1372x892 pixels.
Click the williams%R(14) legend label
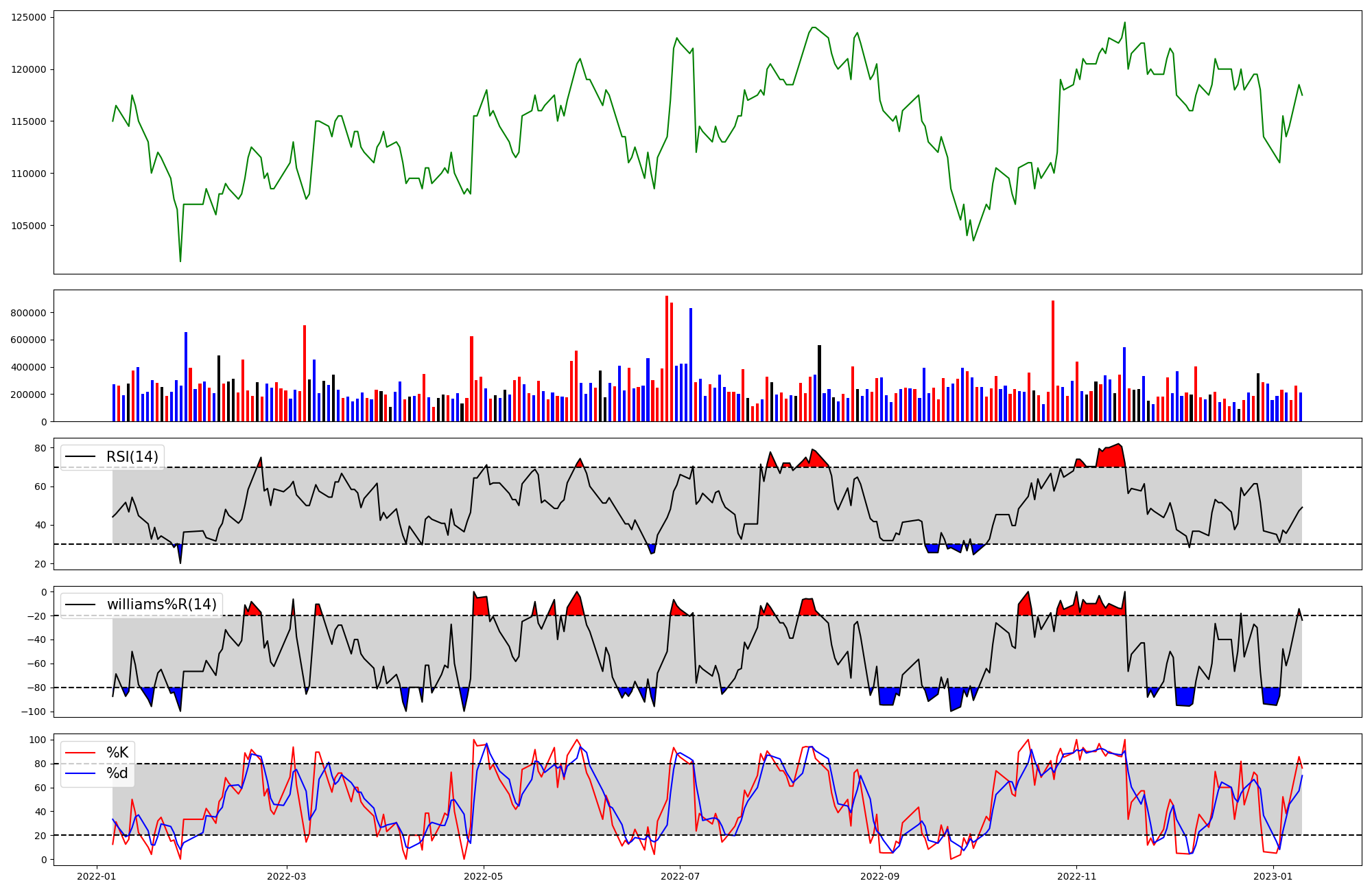pos(161,605)
